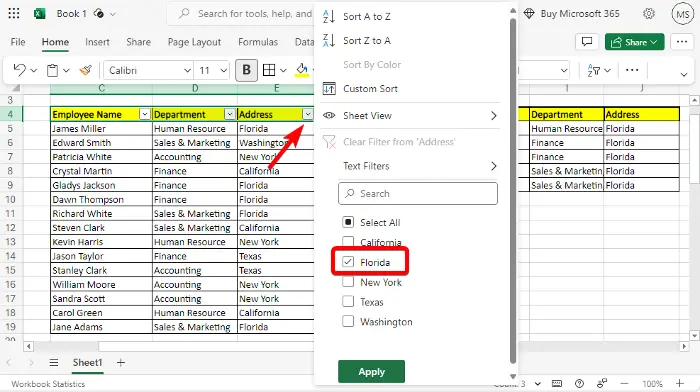Click the filter menu vertical scrollbar
The height and width of the screenshot is (392, 700).
pos(513,192)
